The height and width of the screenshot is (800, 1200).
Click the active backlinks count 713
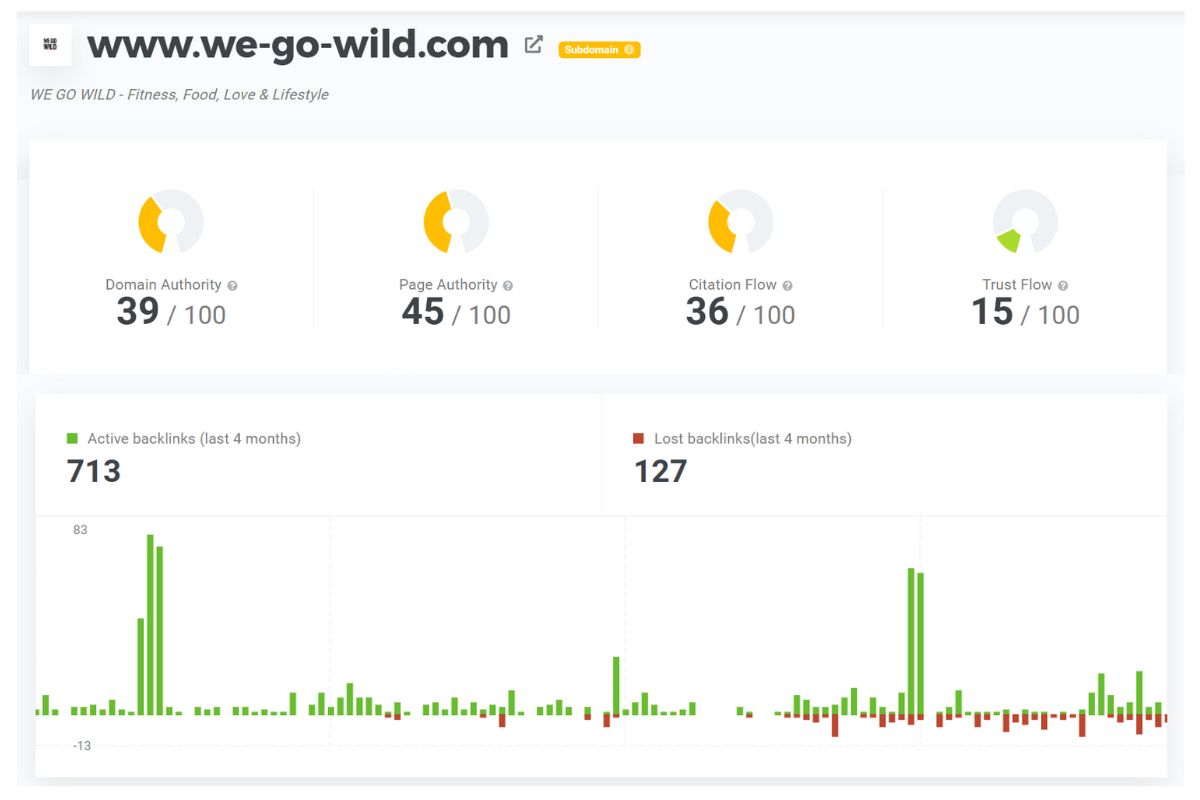[94, 471]
